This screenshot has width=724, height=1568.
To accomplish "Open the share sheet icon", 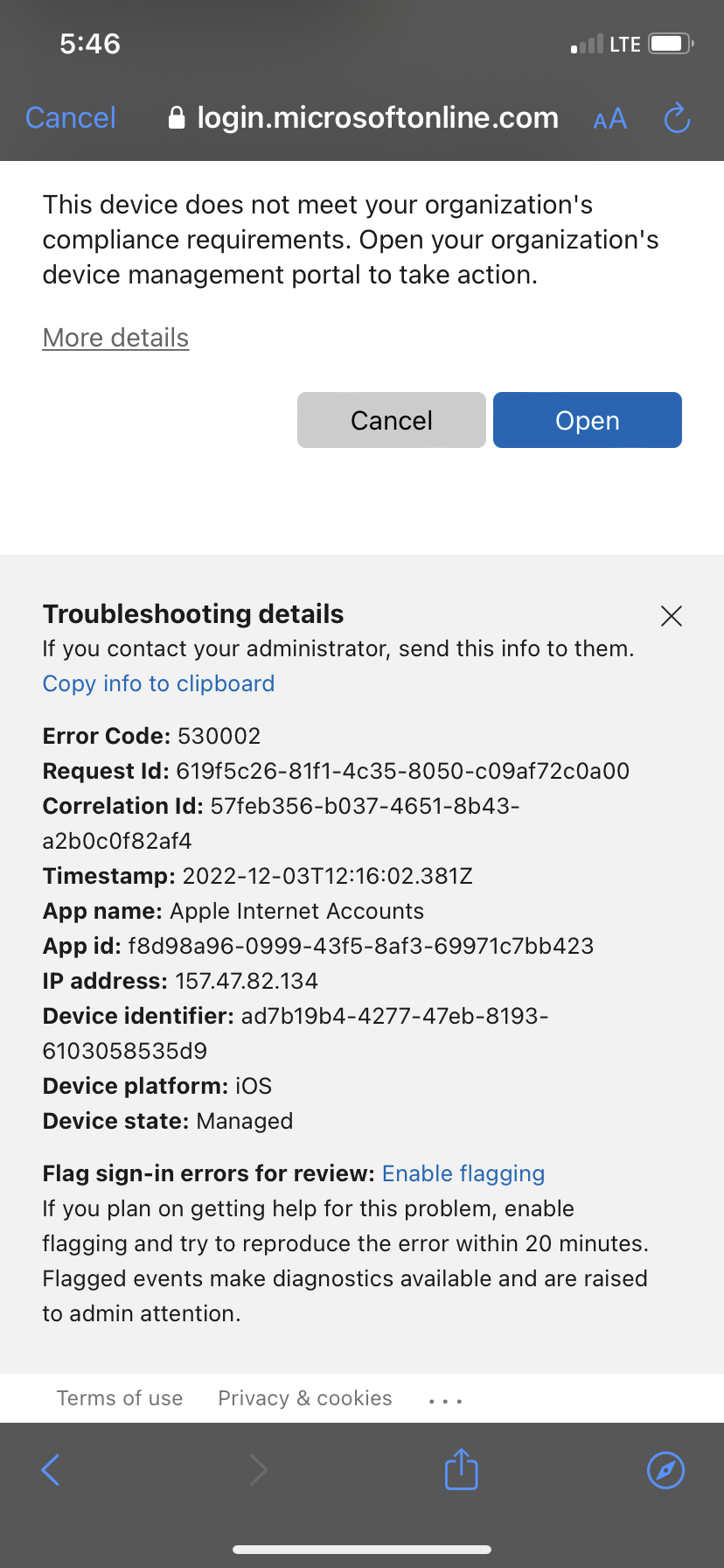I will click(462, 1469).
